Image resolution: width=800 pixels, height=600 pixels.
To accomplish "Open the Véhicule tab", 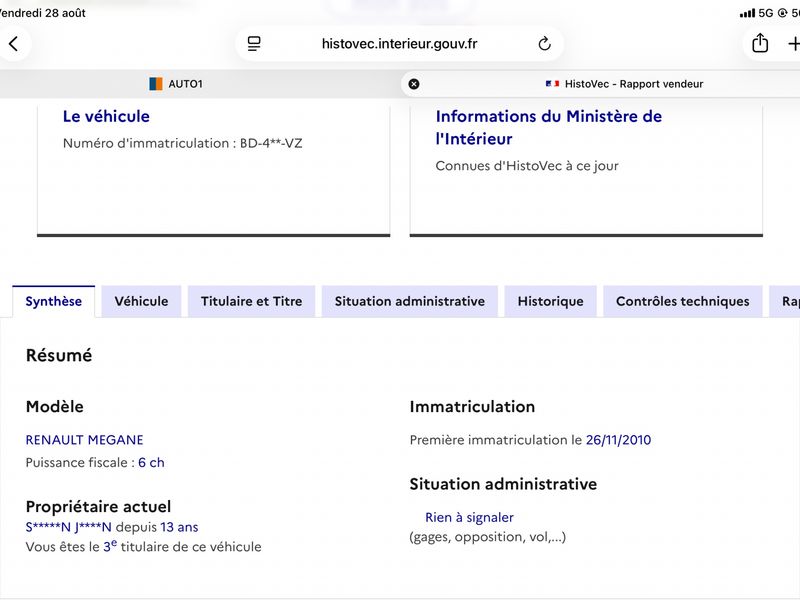I will (141, 302).
